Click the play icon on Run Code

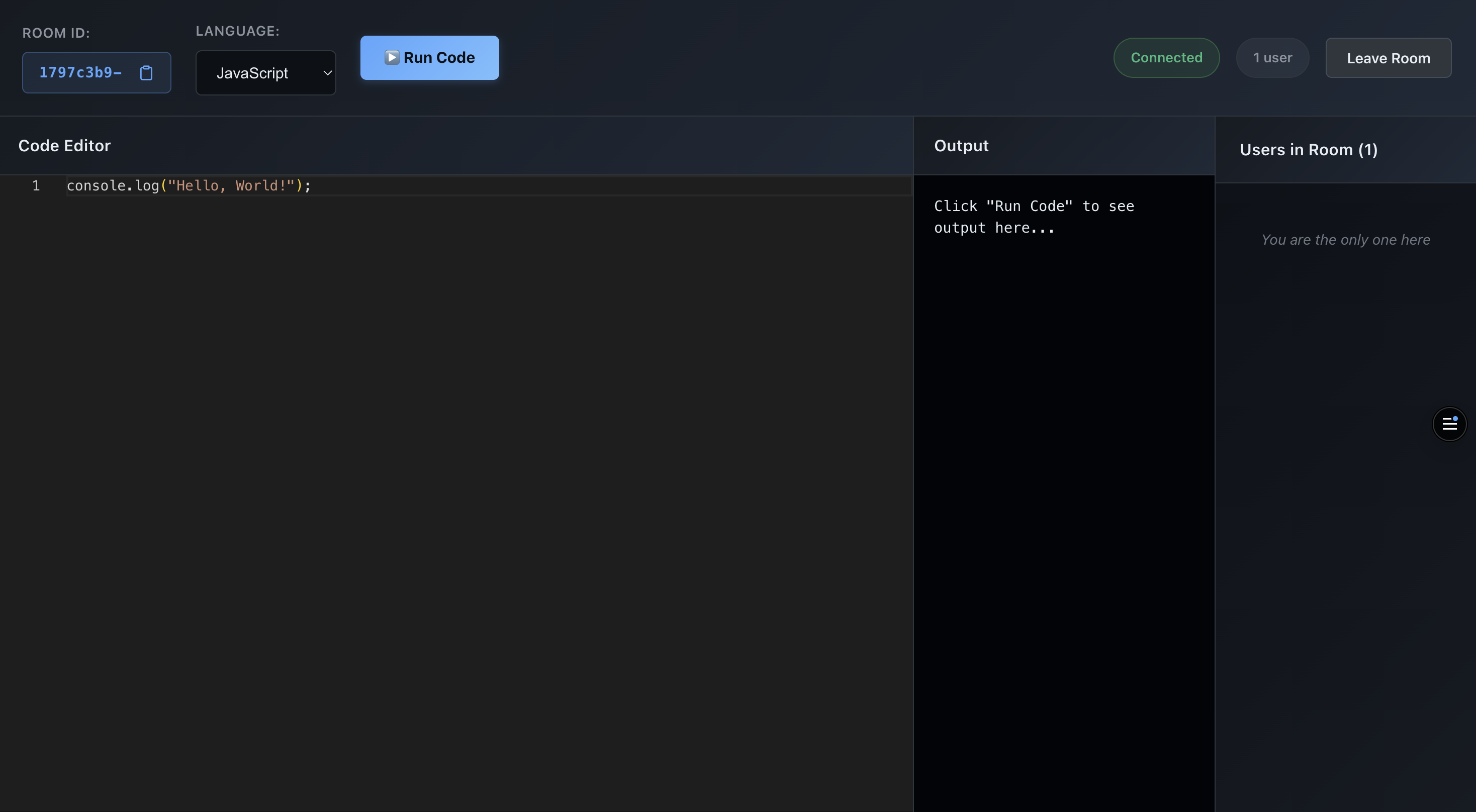point(392,57)
